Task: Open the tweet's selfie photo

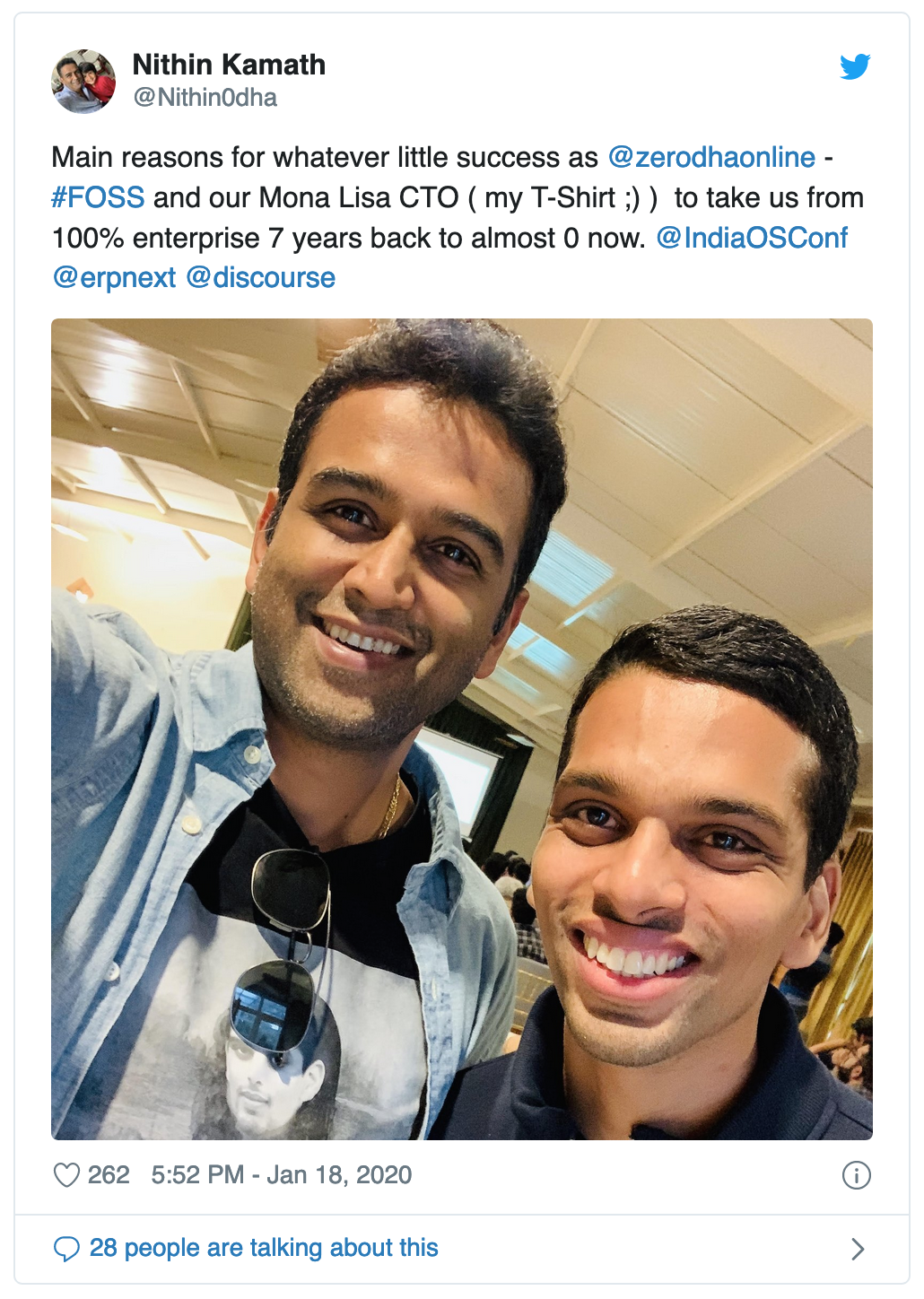Action: point(462,729)
